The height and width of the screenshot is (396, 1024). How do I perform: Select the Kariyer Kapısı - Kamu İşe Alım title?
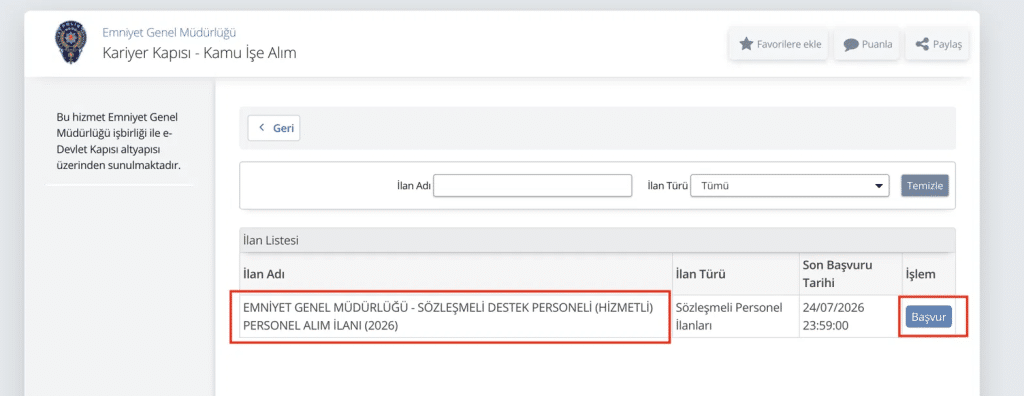pos(199,53)
